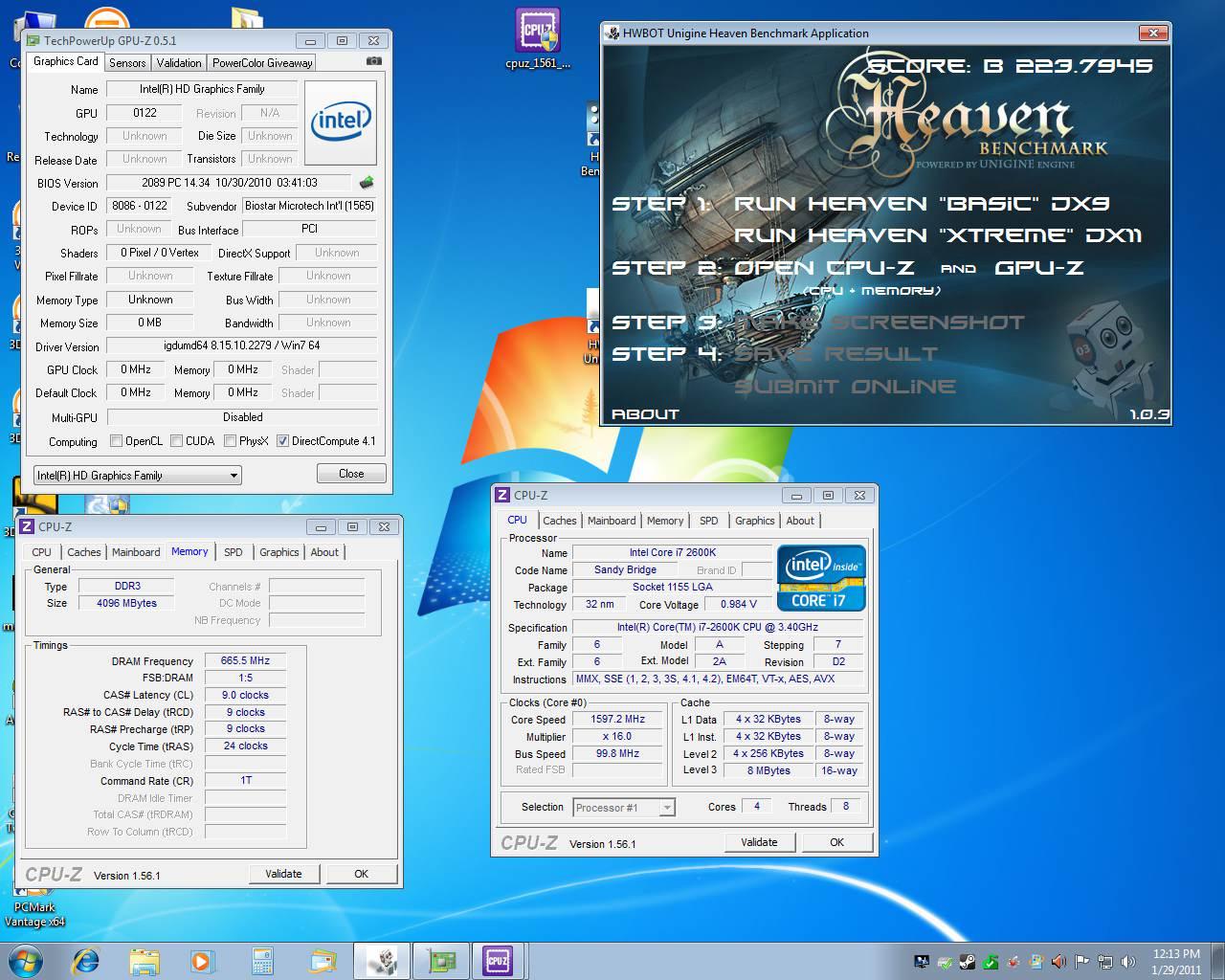Open SPD tab in the Memory CPU-Z window

click(x=234, y=552)
